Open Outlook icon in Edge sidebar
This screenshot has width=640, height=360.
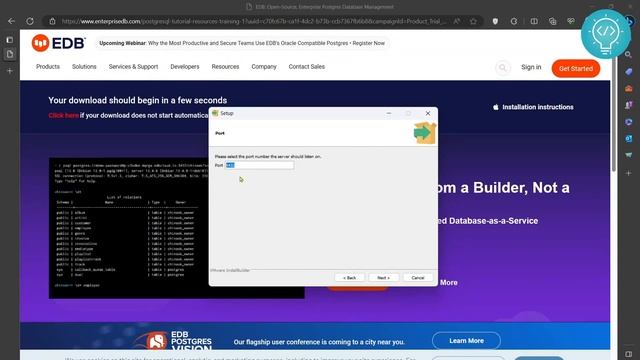pyautogui.click(x=629, y=138)
